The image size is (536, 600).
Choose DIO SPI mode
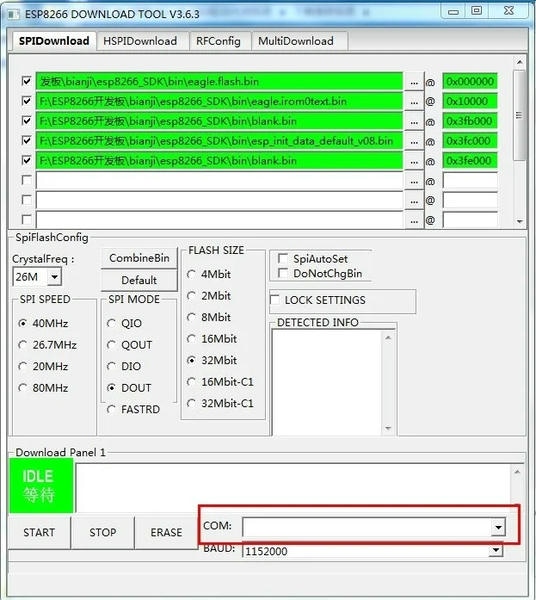[111, 366]
